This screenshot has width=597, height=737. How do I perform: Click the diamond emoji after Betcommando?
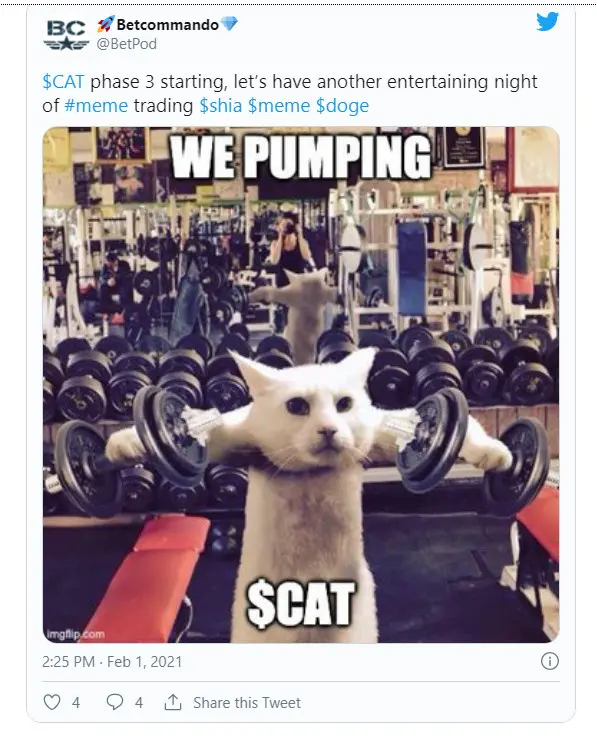(229, 24)
